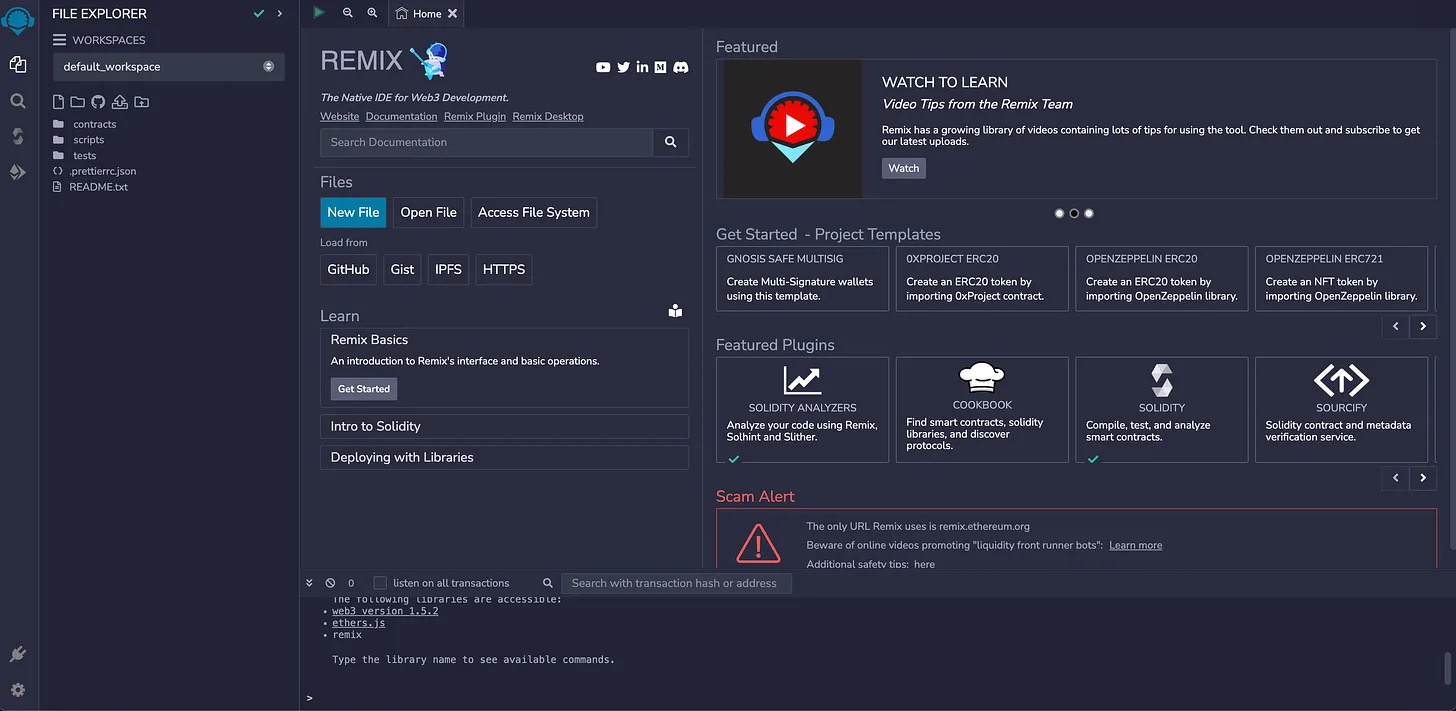
Task: Click the terminal search magnifier icon
Action: [x=548, y=583]
